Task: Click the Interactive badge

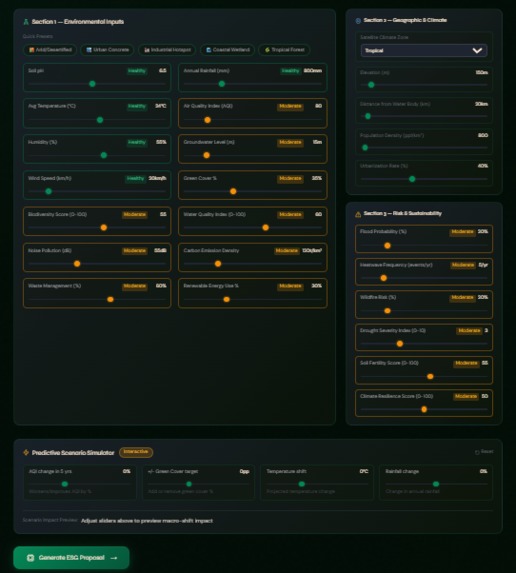Action: pos(136,452)
